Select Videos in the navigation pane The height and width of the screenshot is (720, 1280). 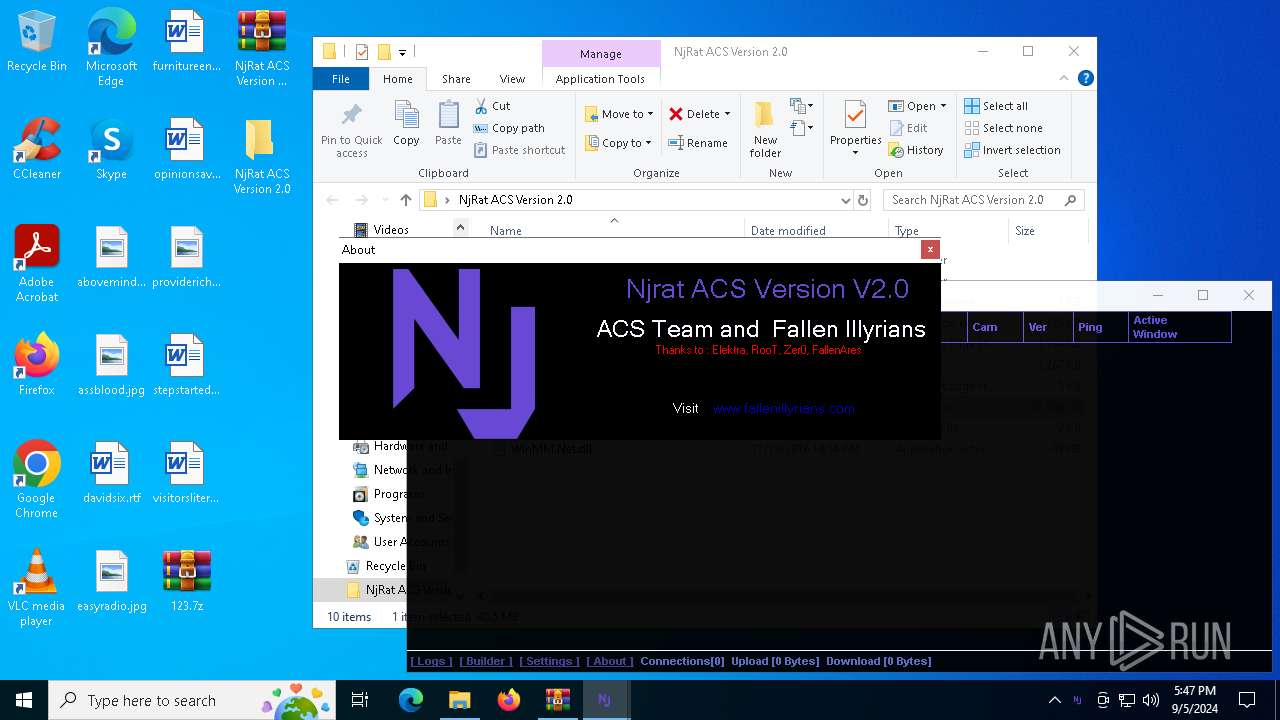point(391,229)
